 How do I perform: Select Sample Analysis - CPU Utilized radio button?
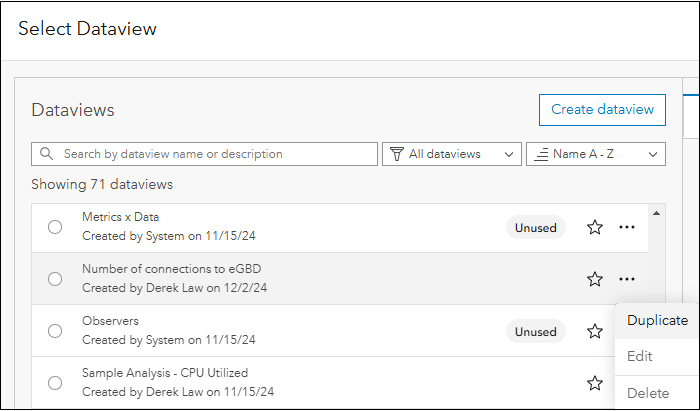point(55,383)
